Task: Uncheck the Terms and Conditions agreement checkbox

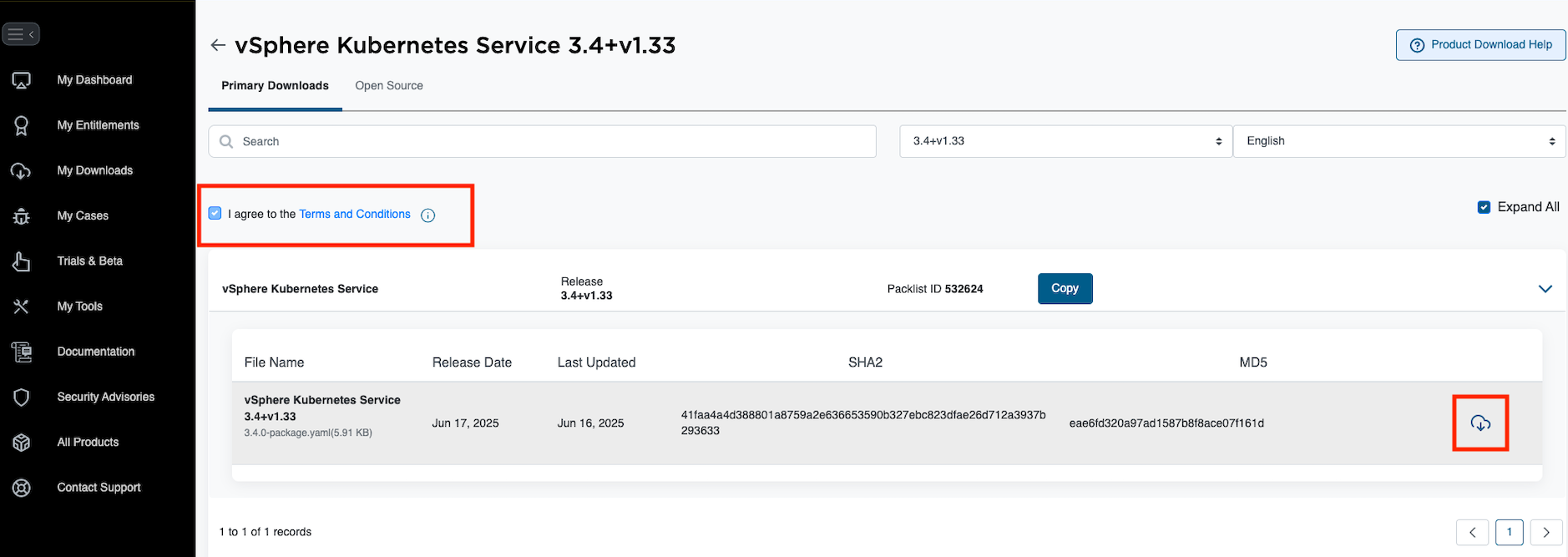Action: click(215, 214)
